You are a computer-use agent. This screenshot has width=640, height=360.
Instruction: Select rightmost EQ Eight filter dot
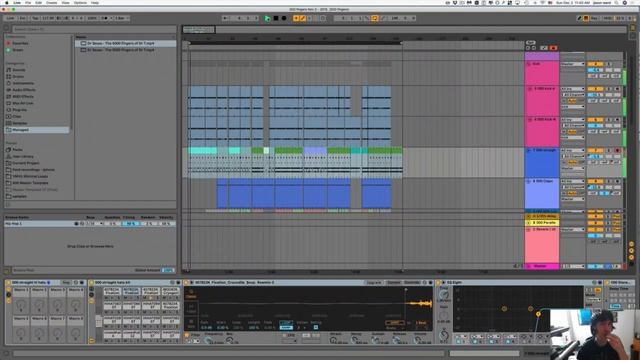pyautogui.click(x=538, y=314)
